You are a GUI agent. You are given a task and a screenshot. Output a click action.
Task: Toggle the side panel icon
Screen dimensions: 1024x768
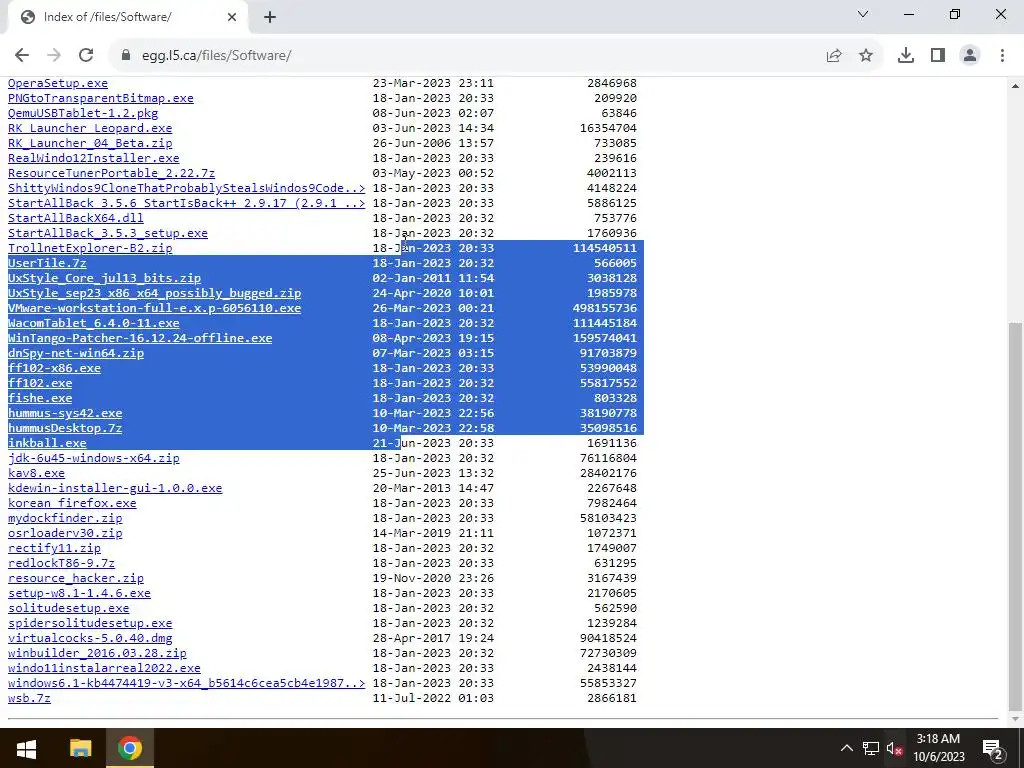pyautogui.click(x=938, y=56)
